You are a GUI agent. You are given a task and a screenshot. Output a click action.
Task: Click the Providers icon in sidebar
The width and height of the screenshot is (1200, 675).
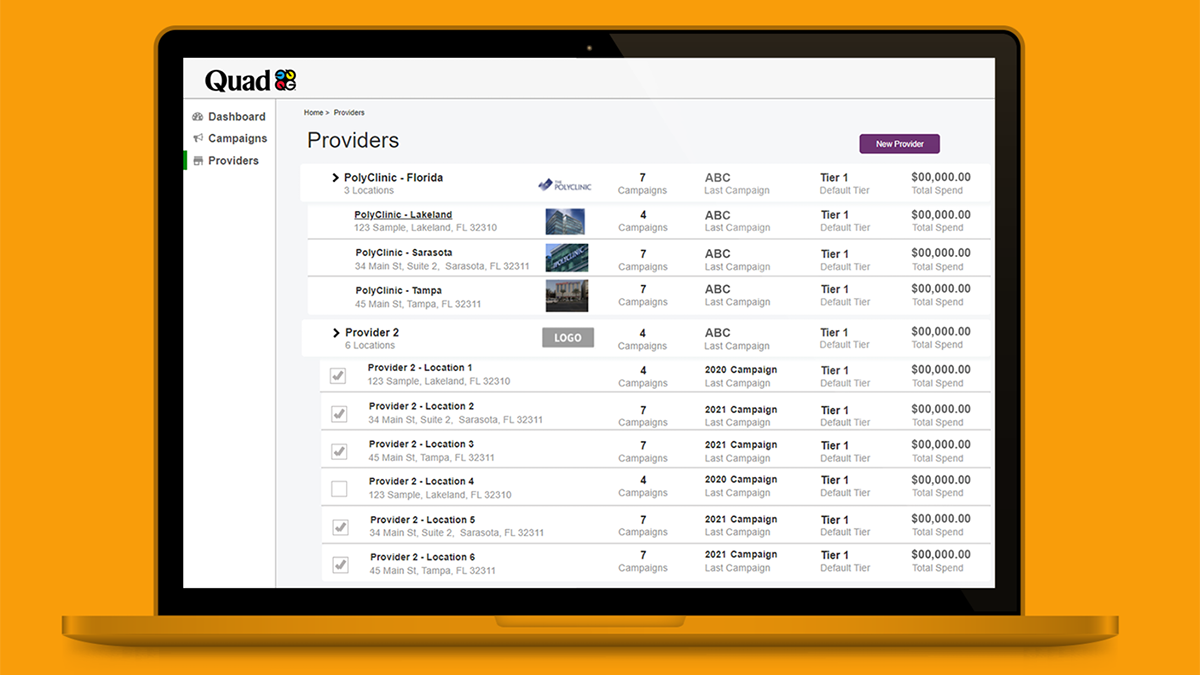[x=198, y=161]
